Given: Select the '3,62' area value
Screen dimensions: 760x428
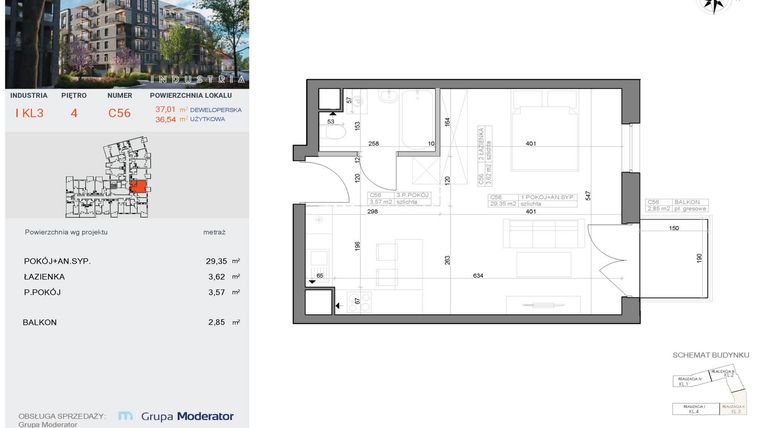Looking at the screenshot, I should coord(217,277).
